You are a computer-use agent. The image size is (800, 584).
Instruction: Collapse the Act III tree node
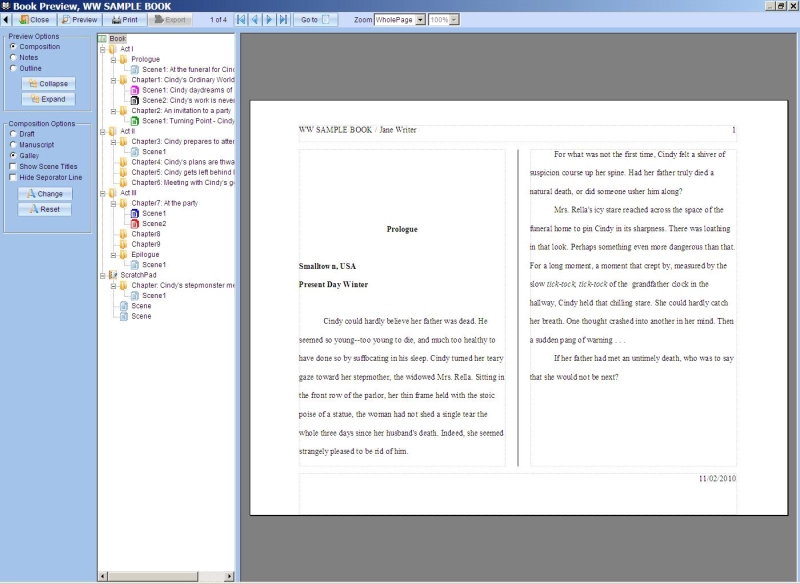pyautogui.click(x=103, y=193)
